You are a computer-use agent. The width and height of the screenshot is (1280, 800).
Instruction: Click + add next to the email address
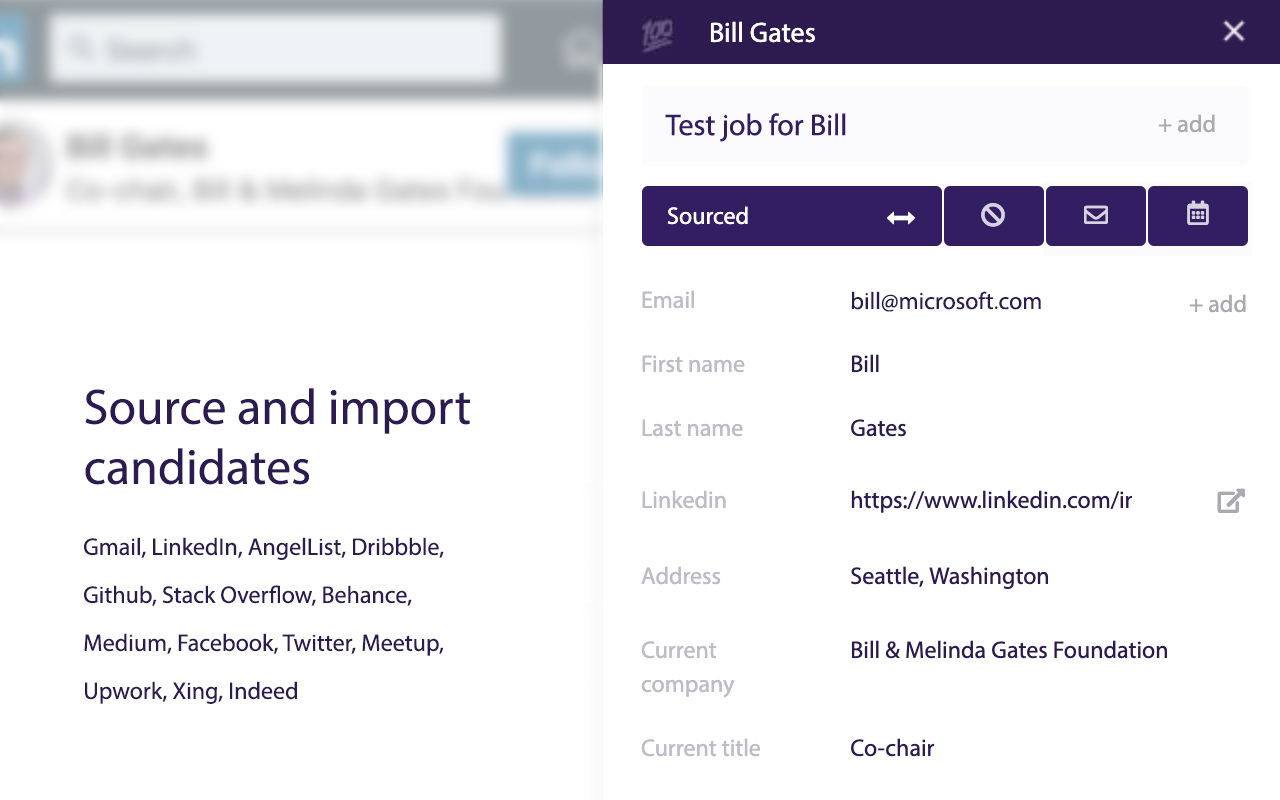1217,305
